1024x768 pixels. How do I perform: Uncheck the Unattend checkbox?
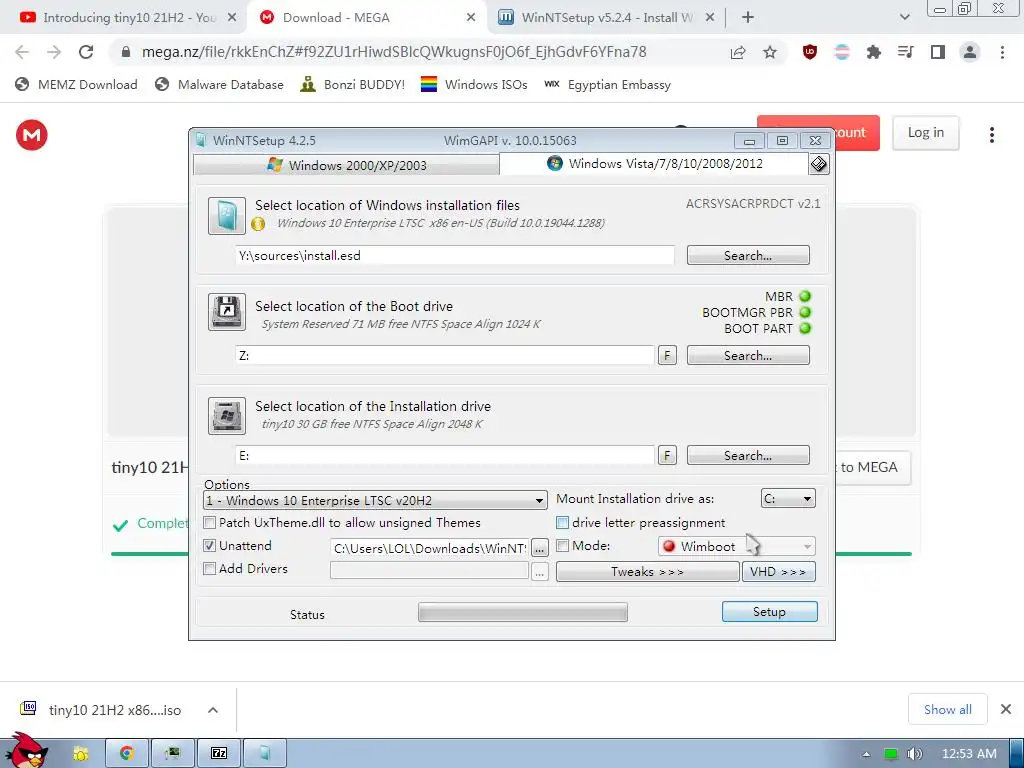pos(210,545)
